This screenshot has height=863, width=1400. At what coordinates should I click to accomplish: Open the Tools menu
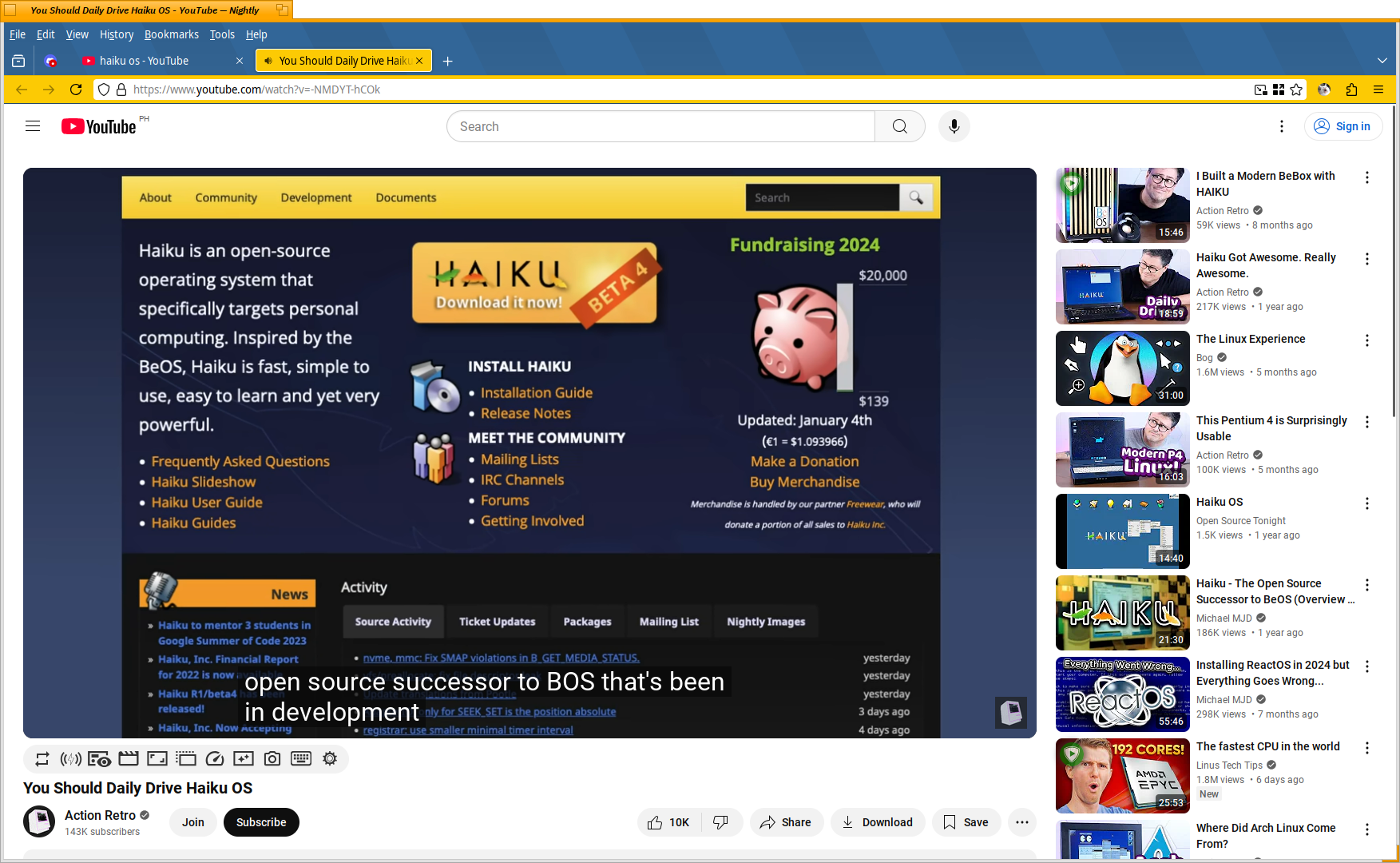click(222, 34)
